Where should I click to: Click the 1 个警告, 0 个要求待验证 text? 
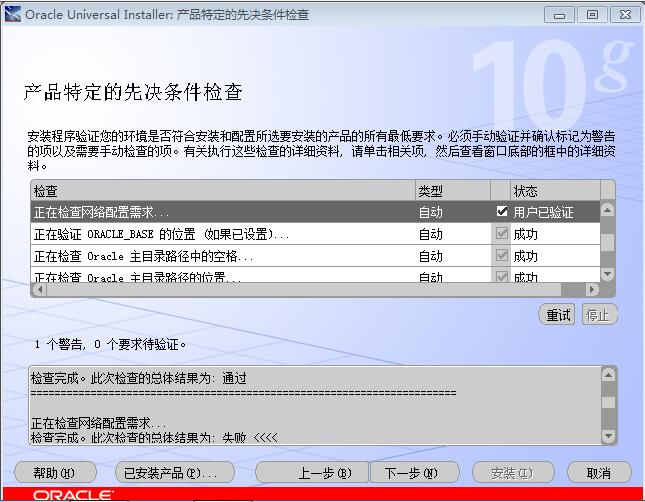(x=110, y=344)
